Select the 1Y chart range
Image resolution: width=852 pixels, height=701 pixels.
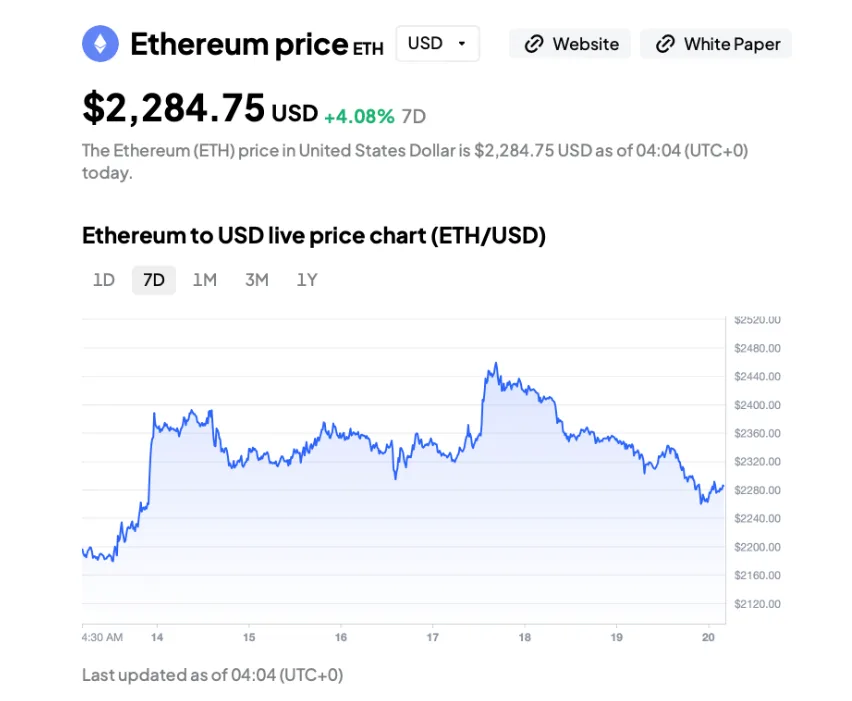tap(307, 280)
